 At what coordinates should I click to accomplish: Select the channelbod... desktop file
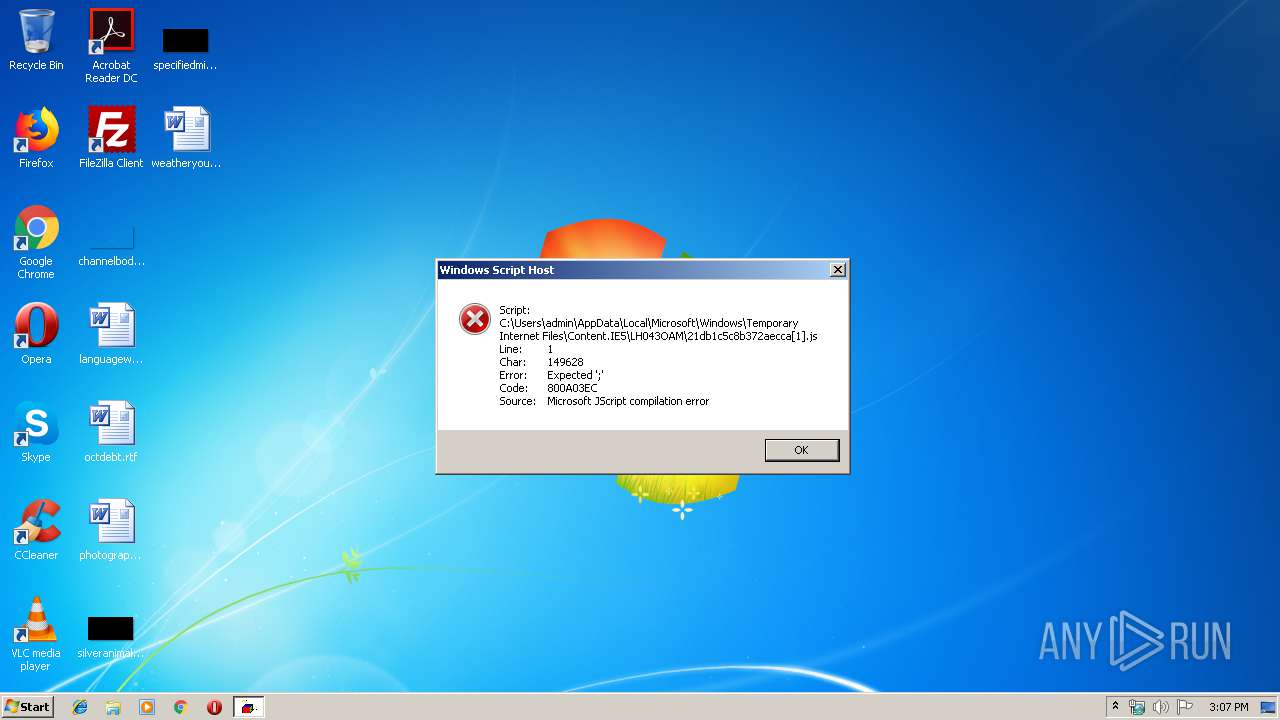pyautogui.click(x=111, y=245)
